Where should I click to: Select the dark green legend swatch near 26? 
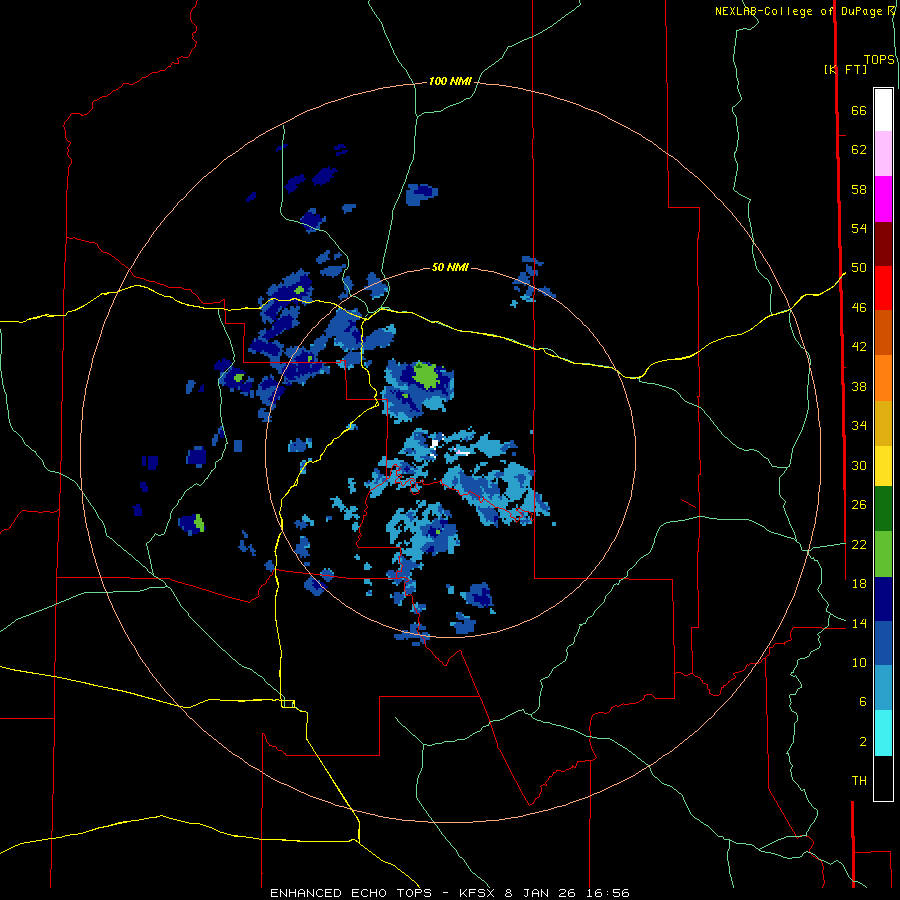pyautogui.click(x=883, y=508)
